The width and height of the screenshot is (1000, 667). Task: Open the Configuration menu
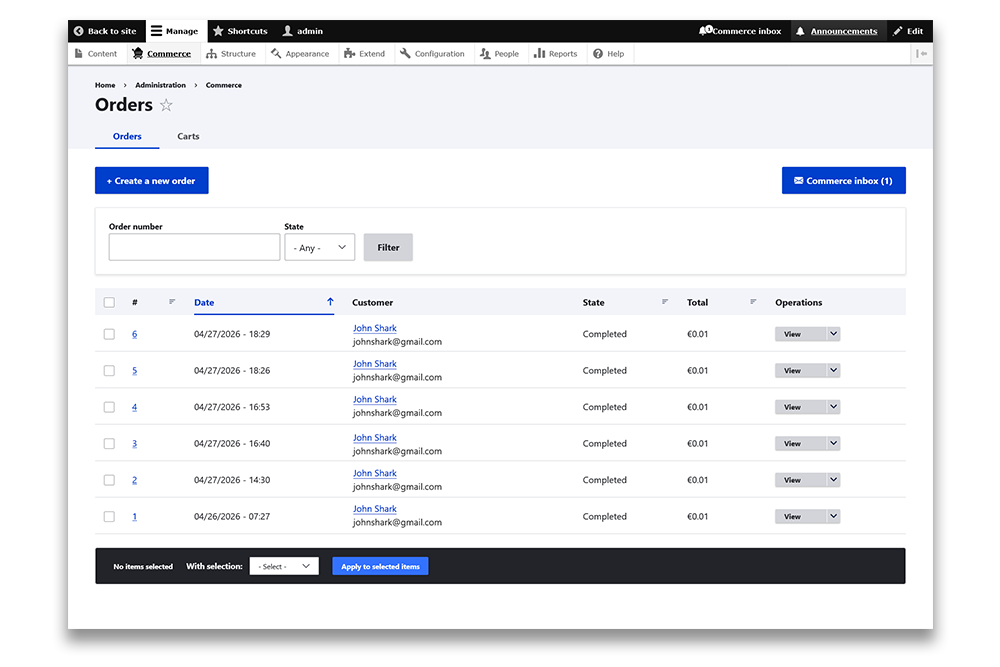pos(432,54)
